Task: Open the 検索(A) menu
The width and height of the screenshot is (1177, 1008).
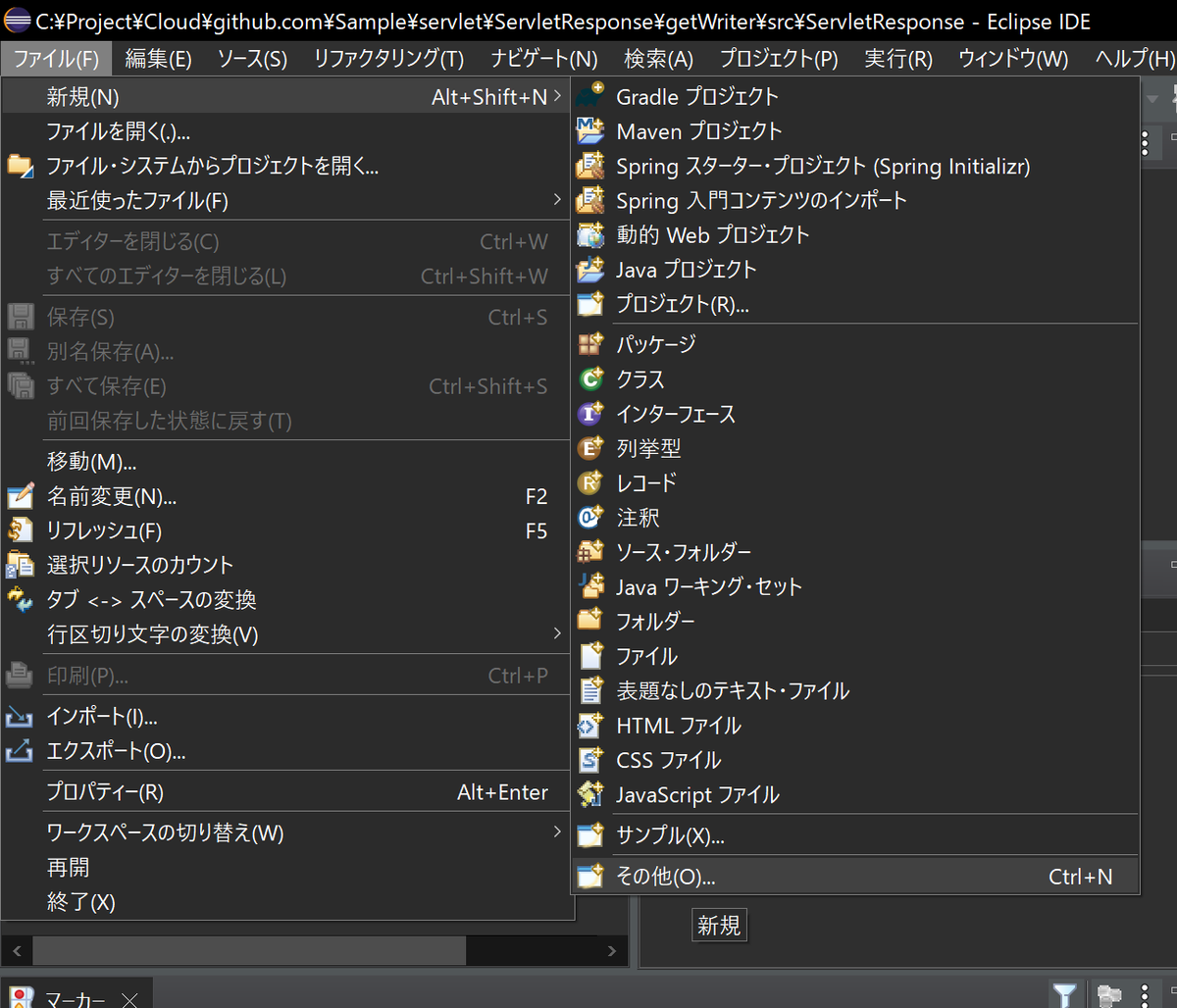Action: [659, 59]
